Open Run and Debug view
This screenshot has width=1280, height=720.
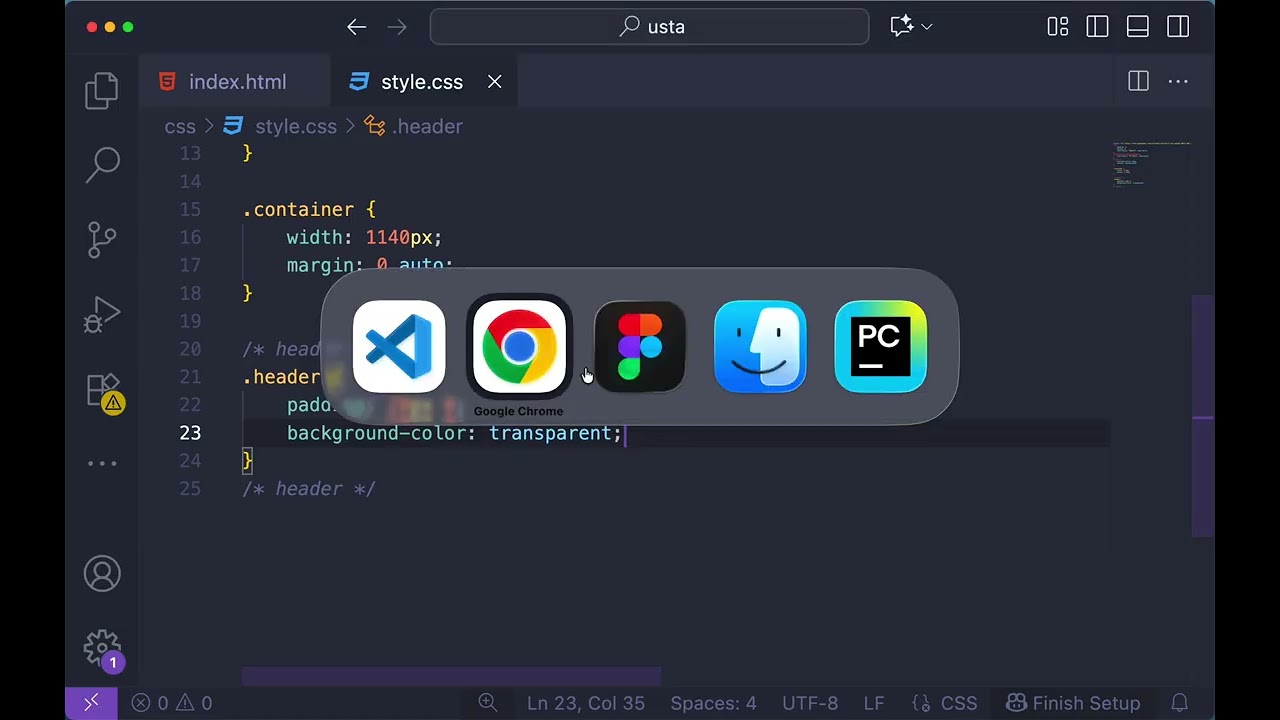coord(102,315)
